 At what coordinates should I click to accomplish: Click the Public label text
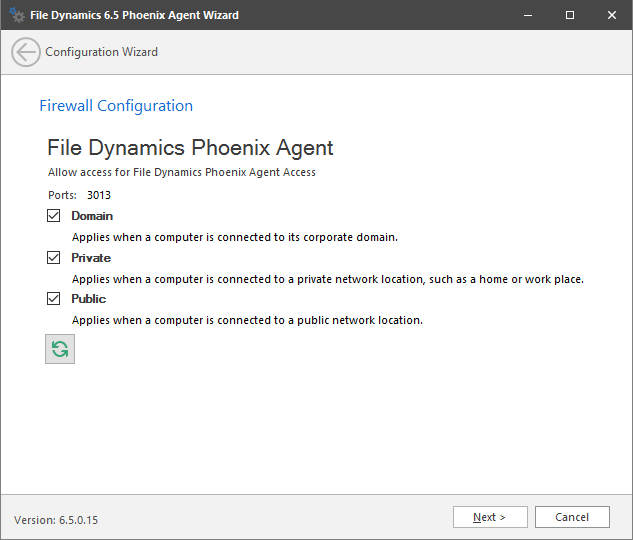89,299
